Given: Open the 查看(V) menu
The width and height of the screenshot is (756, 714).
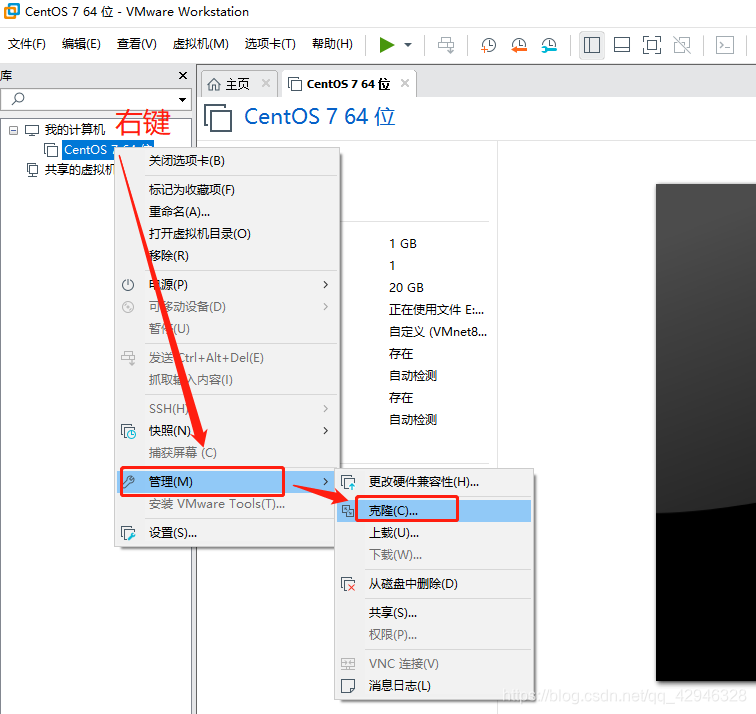Looking at the screenshot, I should 136,44.
